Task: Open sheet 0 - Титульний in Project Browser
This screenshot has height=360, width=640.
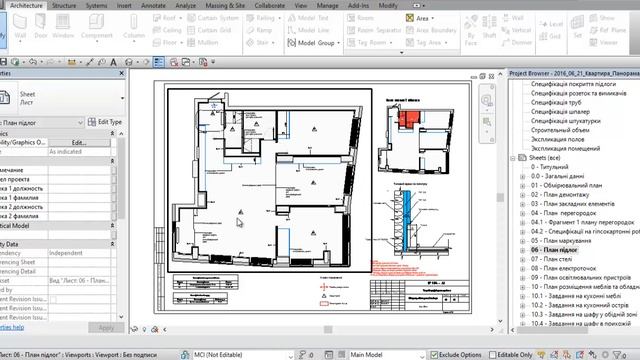Action: click(x=549, y=167)
